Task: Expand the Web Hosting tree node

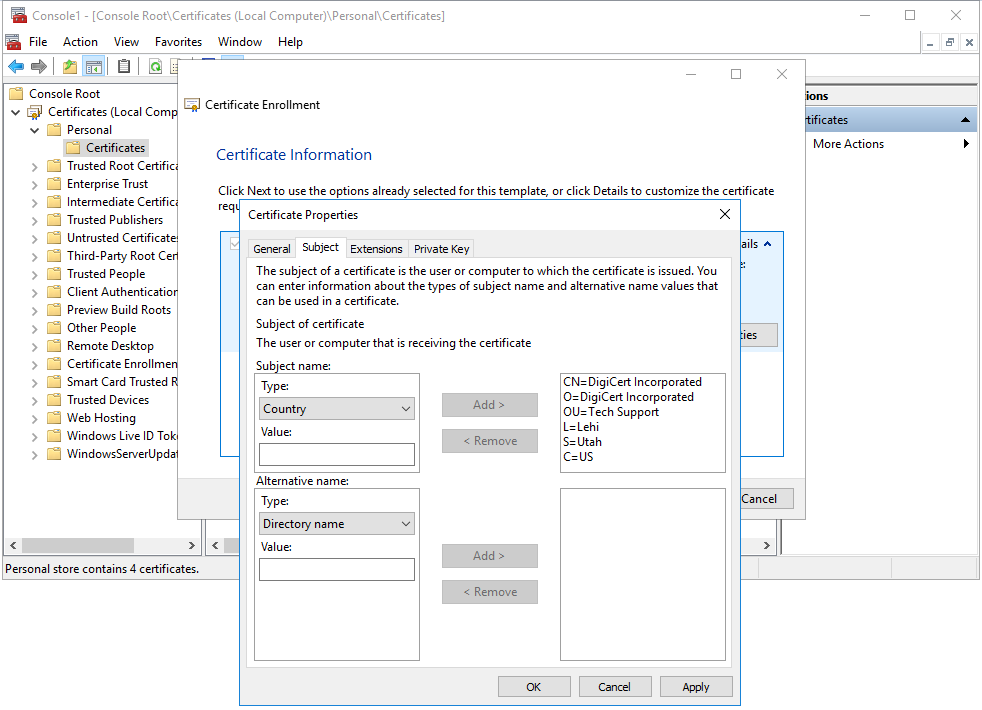Action: pos(35,418)
